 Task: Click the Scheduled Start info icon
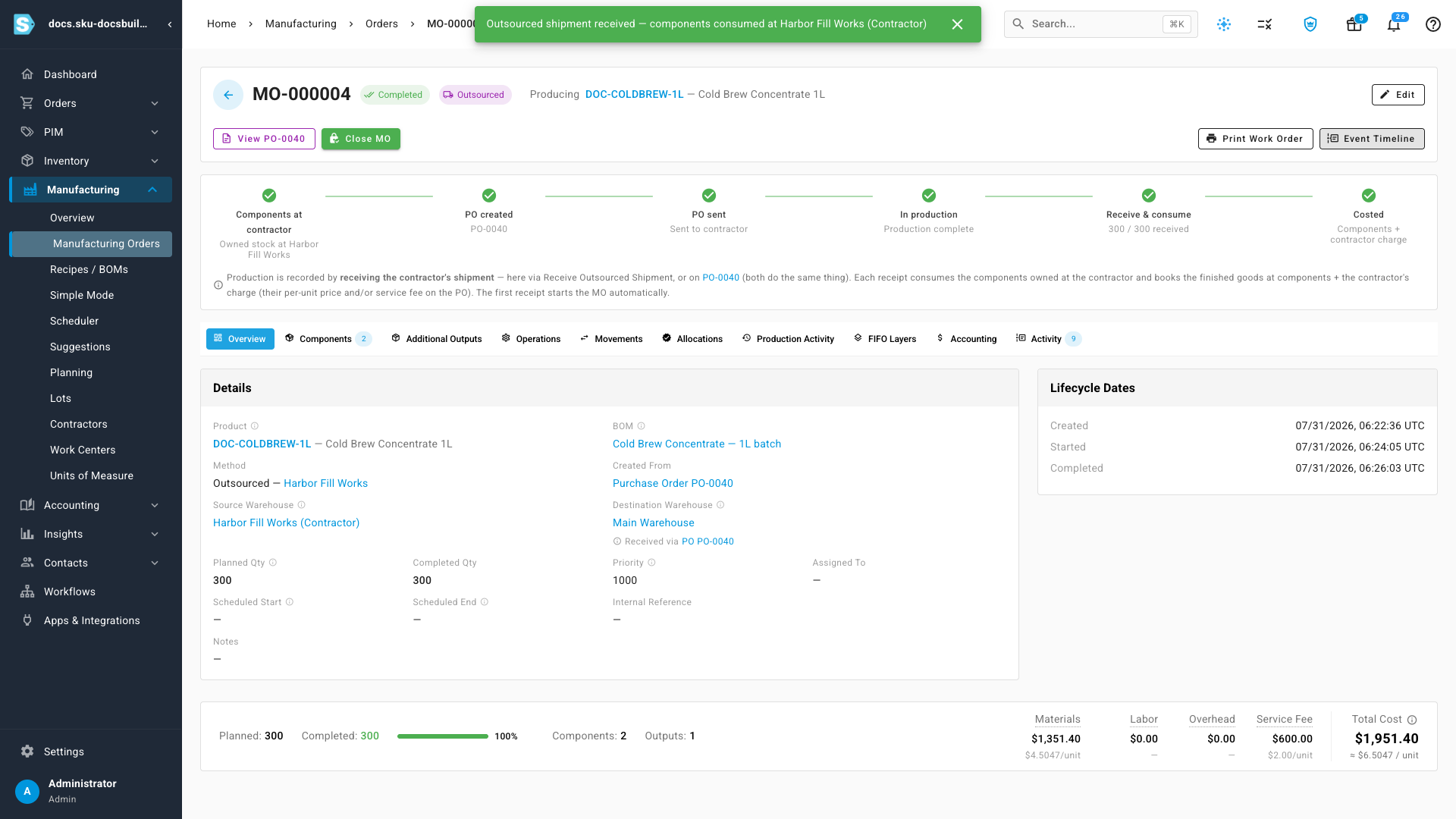point(289,602)
